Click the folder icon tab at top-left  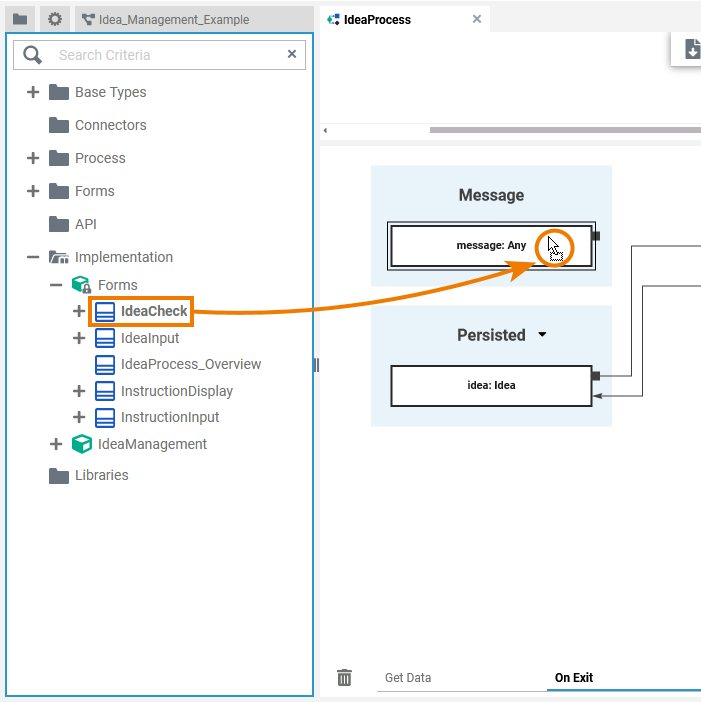click(x=20, y=19)
